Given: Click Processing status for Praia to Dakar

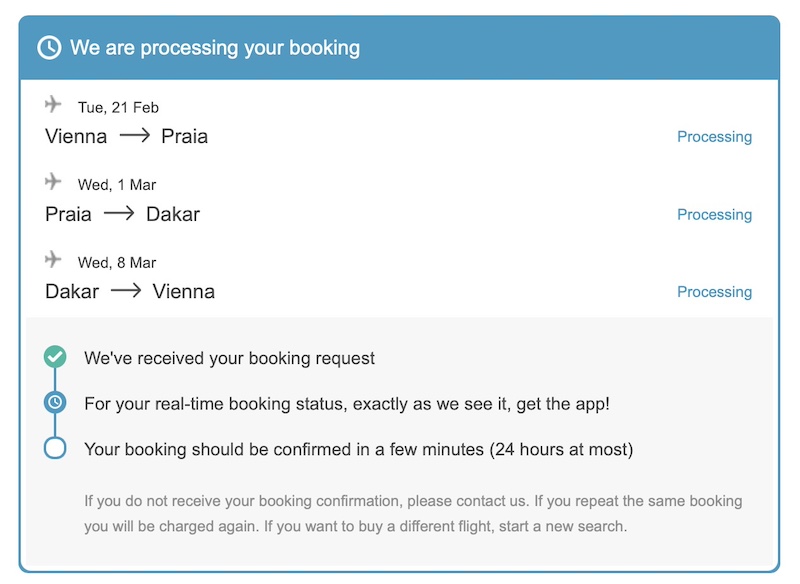Looking at the screenshot, I should (x=714, y=214).
